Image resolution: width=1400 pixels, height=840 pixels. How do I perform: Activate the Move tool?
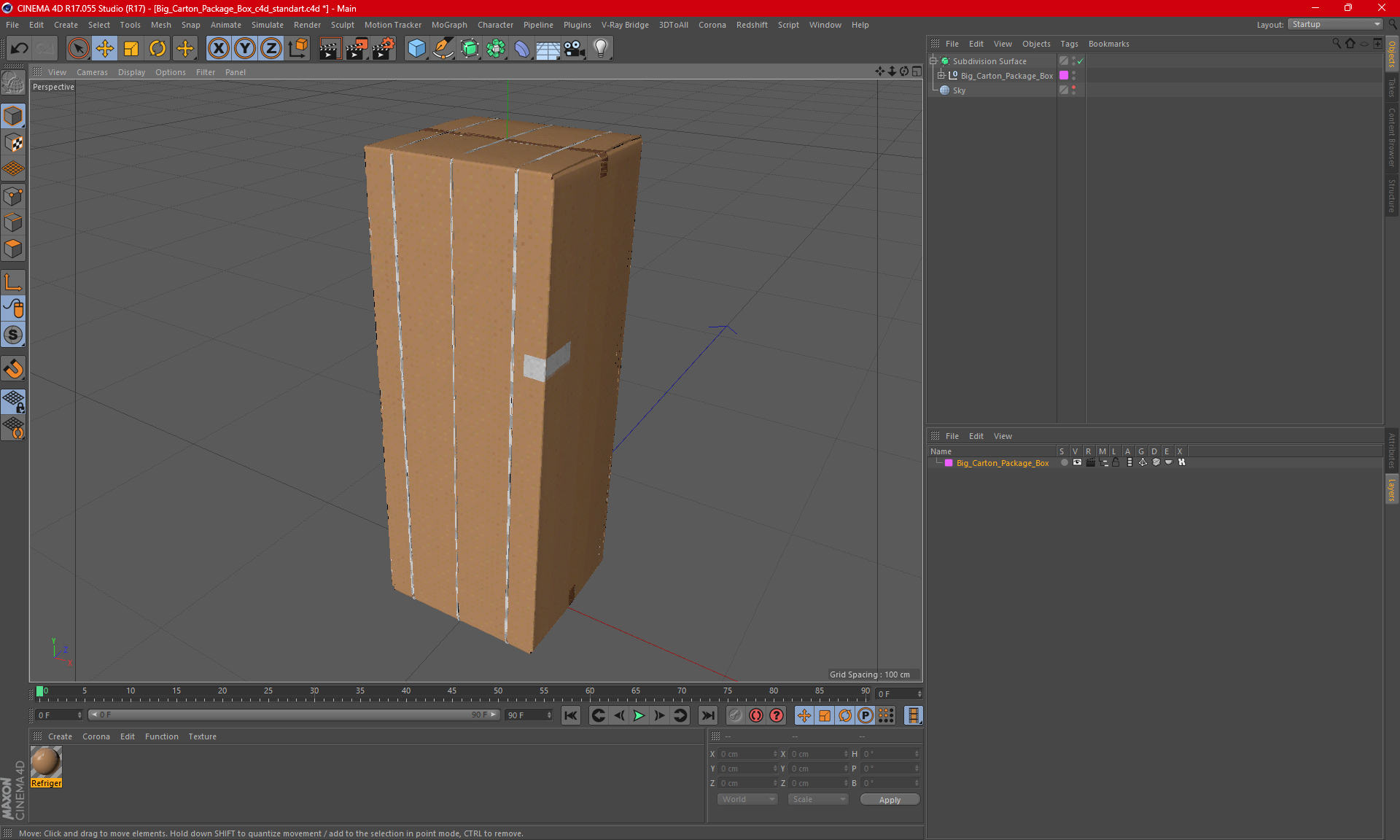pos(105,49)
